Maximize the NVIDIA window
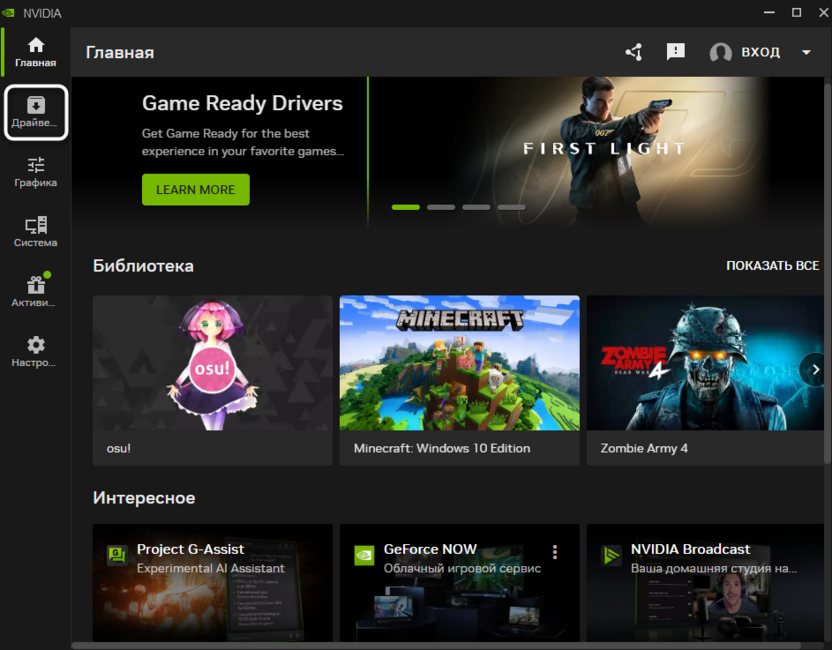 [796, 12]
